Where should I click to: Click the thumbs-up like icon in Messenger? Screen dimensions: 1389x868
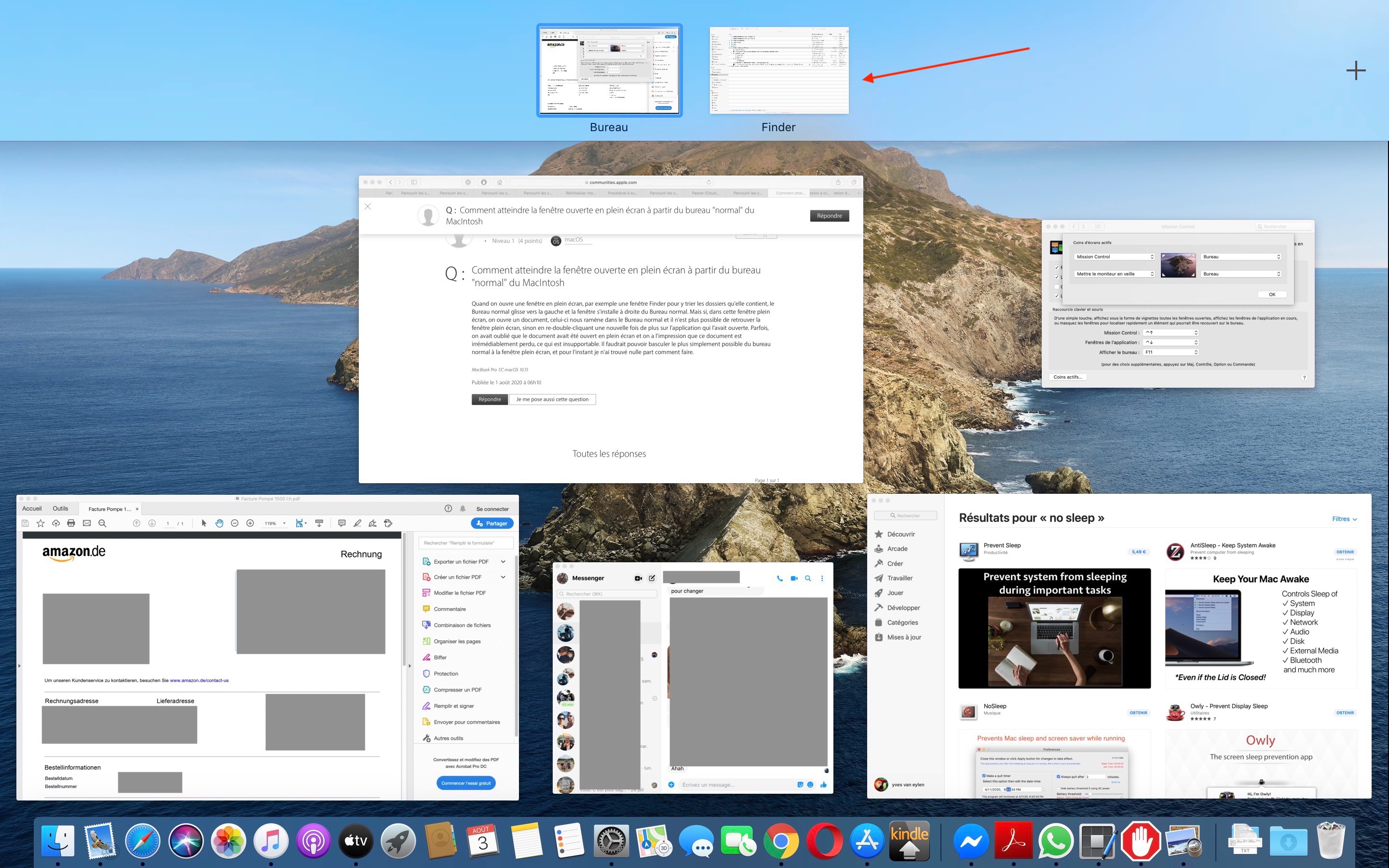824,784
